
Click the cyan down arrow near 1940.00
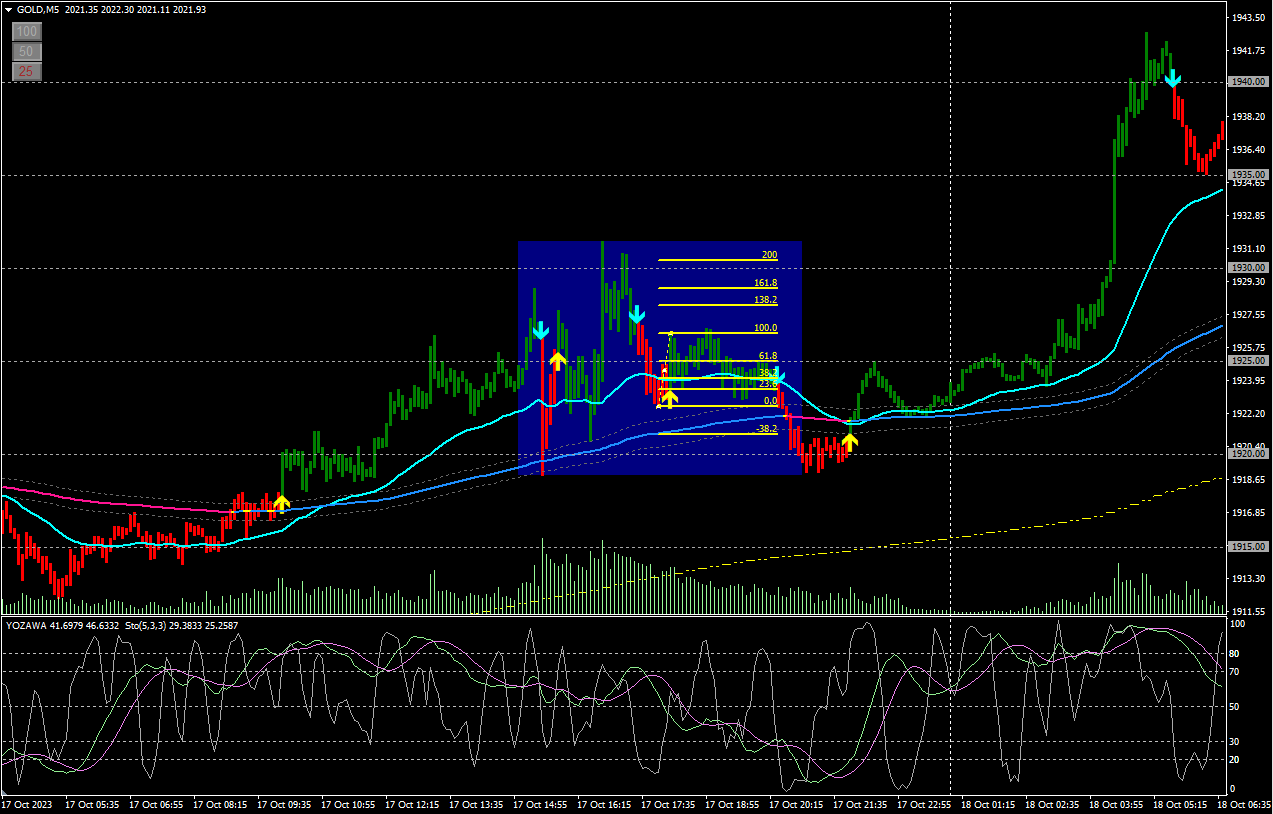1173,78
